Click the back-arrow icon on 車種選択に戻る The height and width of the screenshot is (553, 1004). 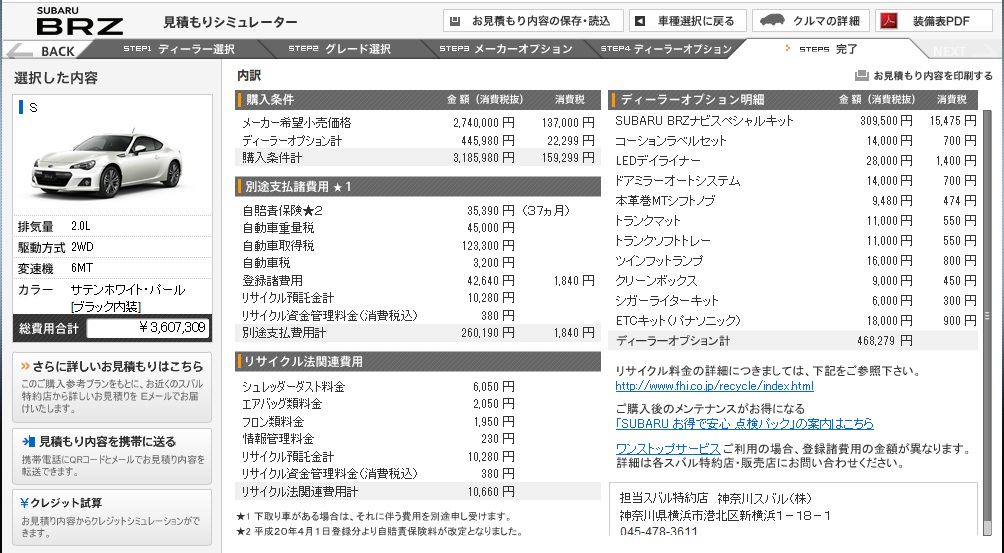point(640,21)
